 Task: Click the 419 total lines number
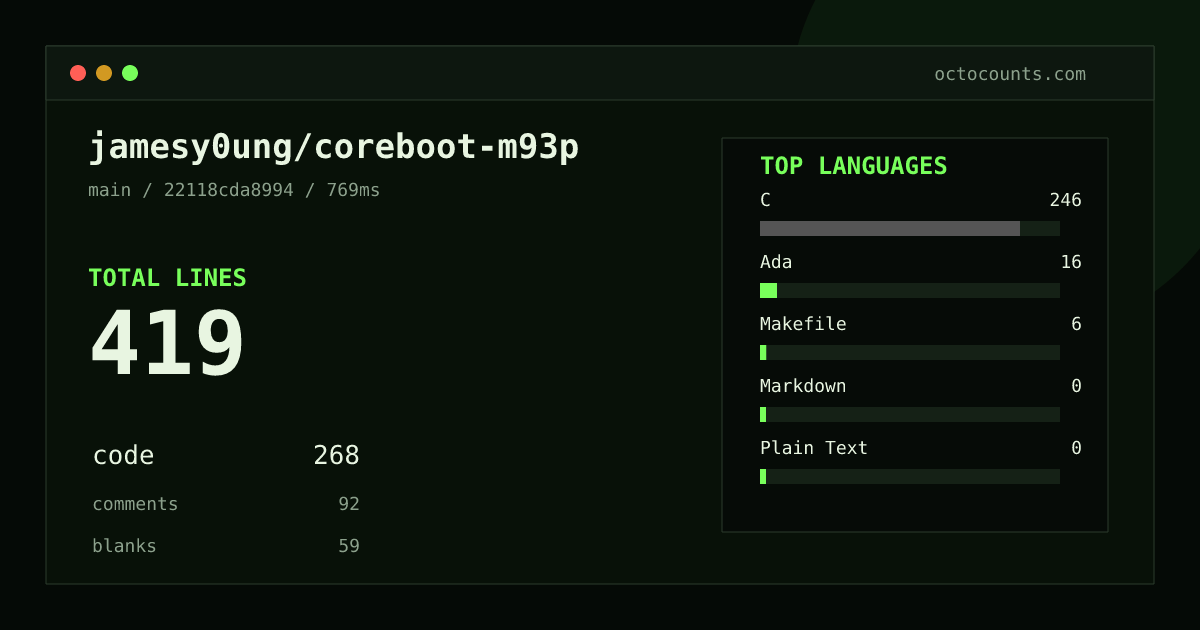[167, 343]
